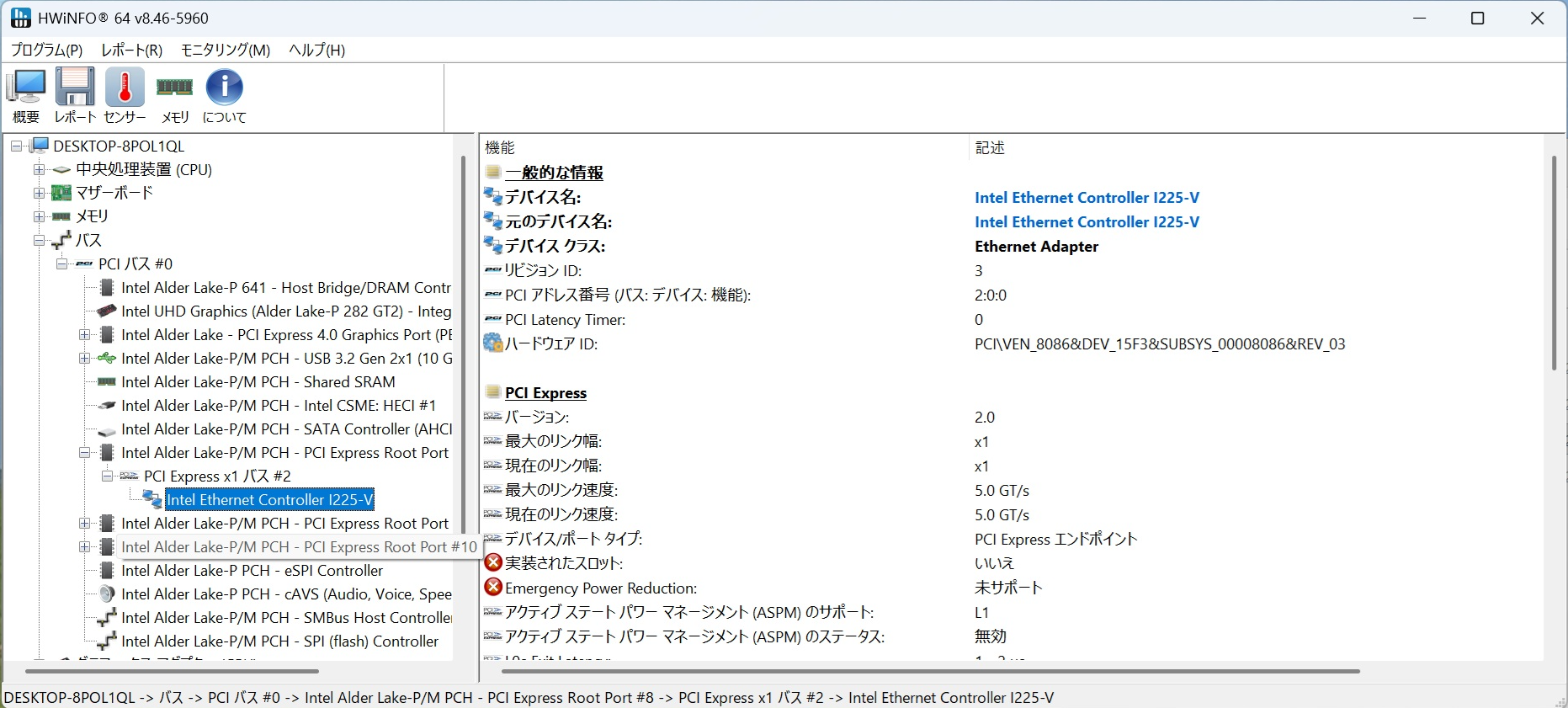
Task: Click the 'PCI Express エンドポイント' value
Action: 1055,539
